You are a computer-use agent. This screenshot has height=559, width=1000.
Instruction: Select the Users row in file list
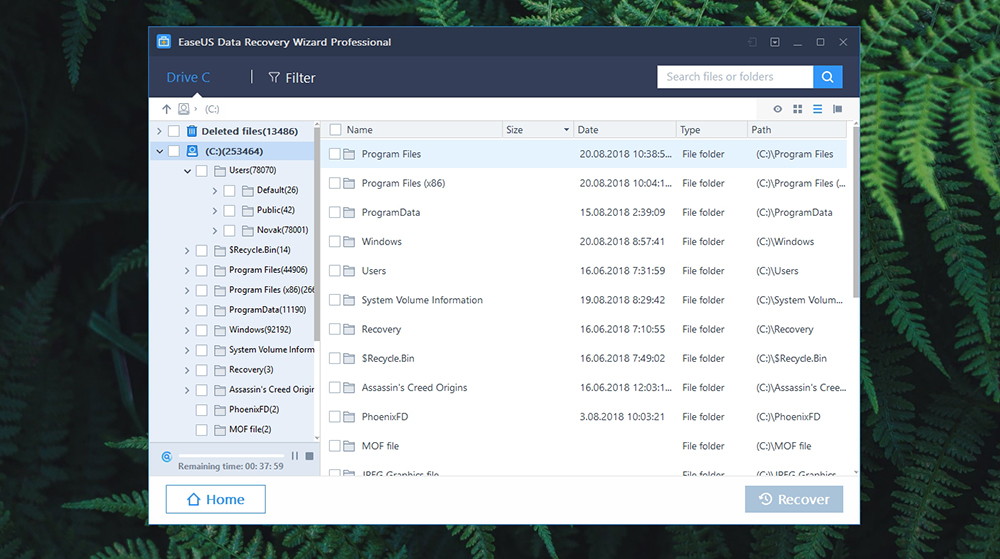click(x=584, y=271)
